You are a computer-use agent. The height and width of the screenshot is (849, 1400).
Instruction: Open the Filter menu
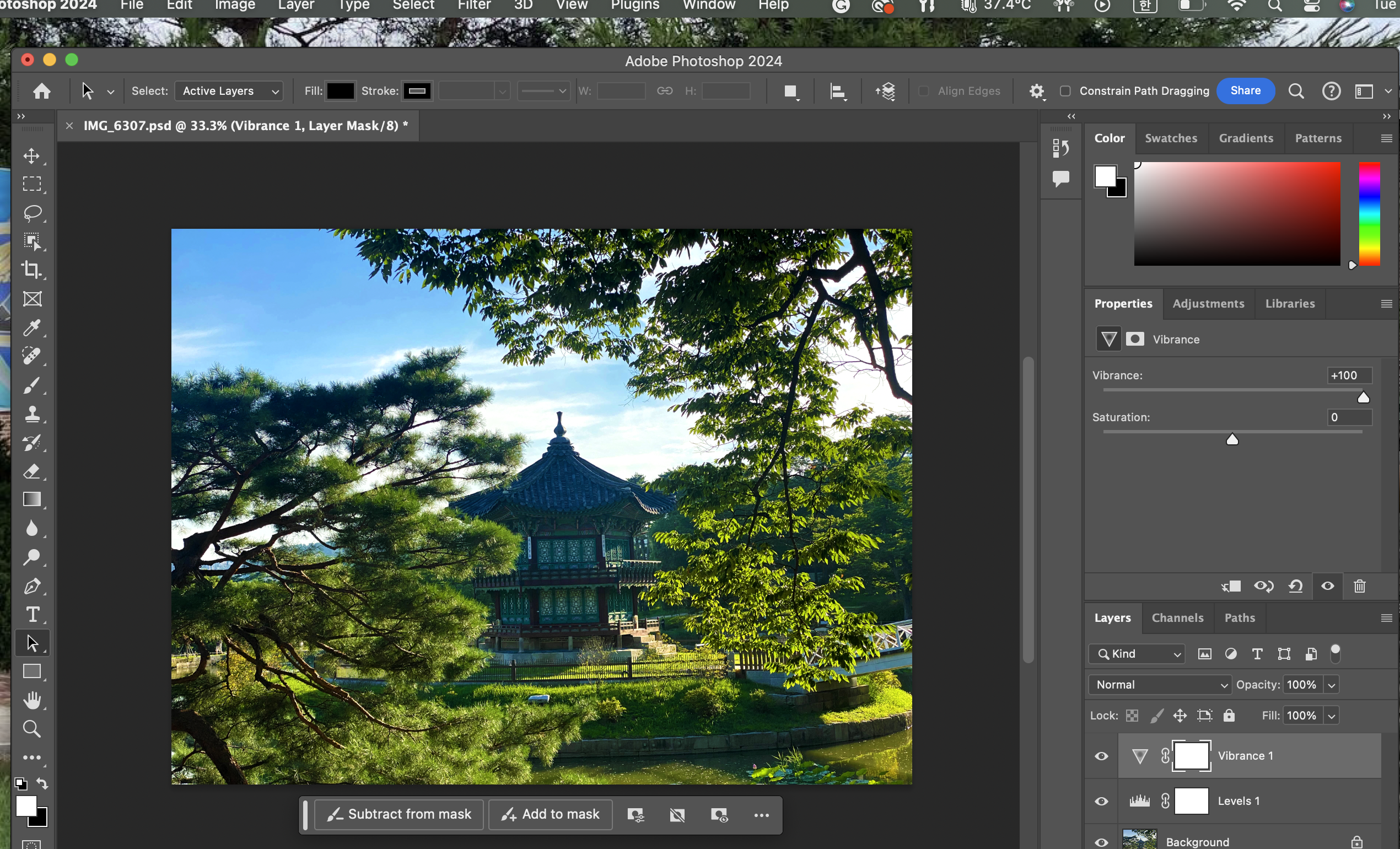point(474,6)
